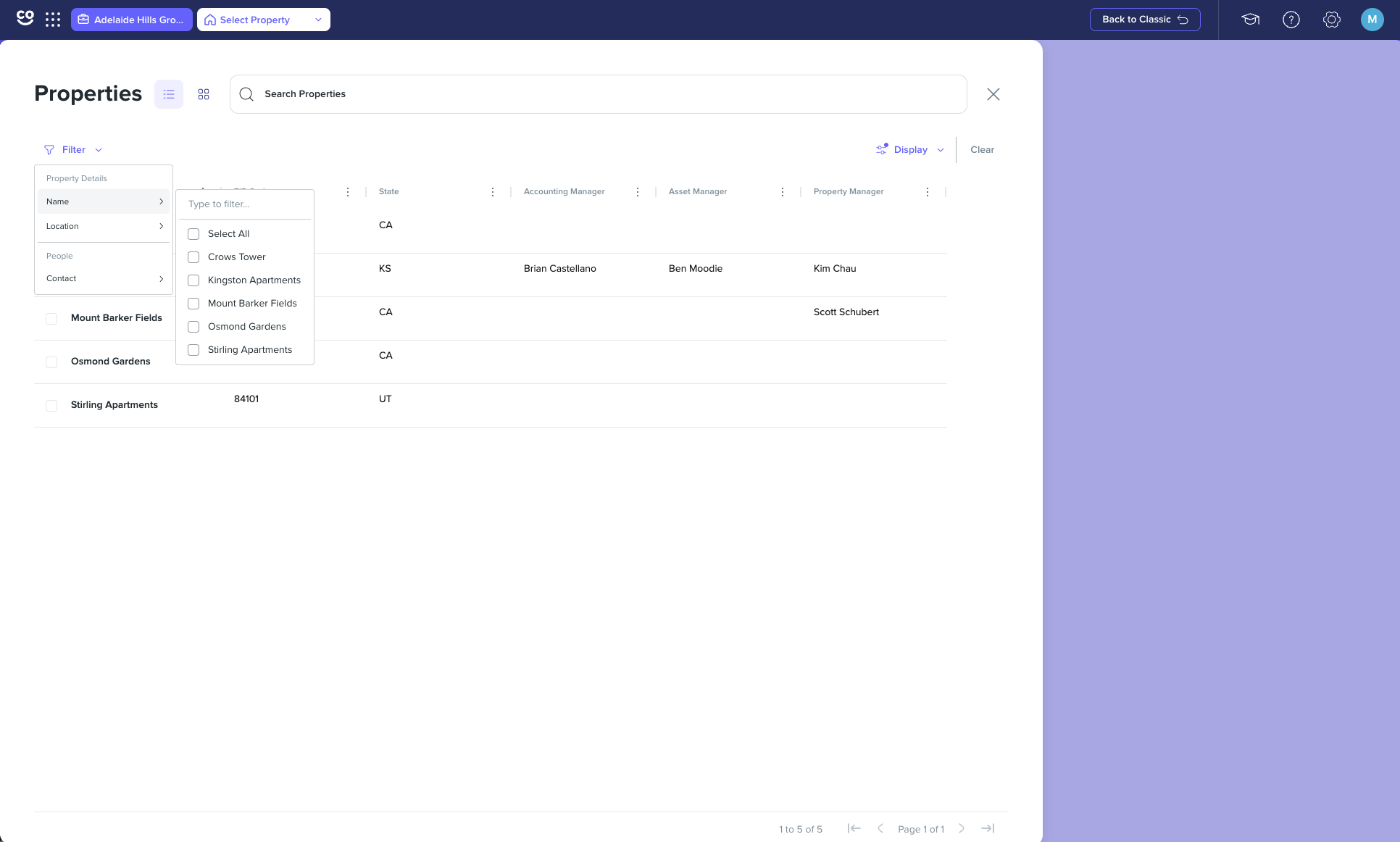Viewport: 1400px width, 842px height.
Task: Select the Name filter category
Action: [x=104, y=201]
